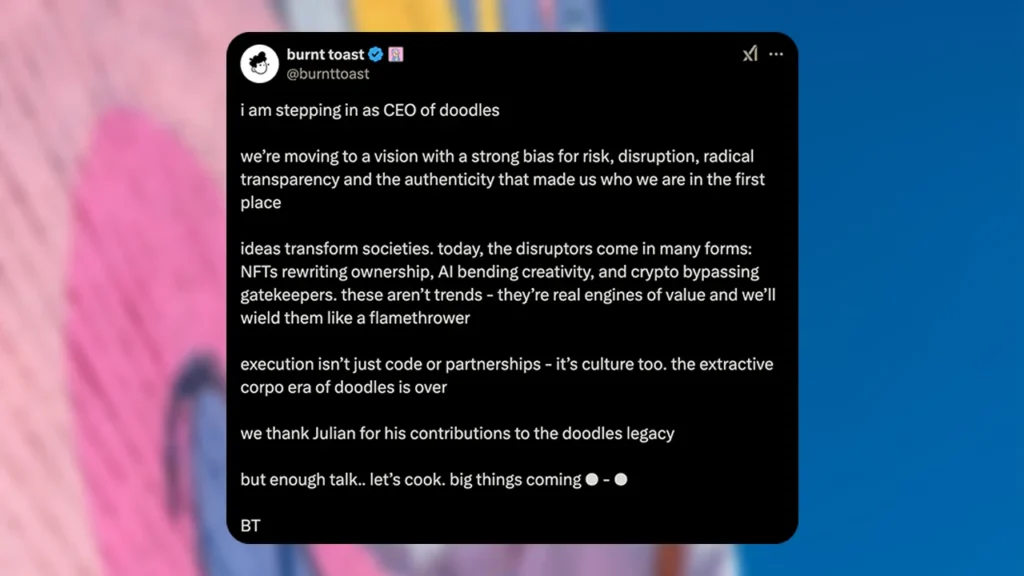Click the "burnt toast" display name
The height and width of the screenshot is (576, 1024).
click(325, 54)
